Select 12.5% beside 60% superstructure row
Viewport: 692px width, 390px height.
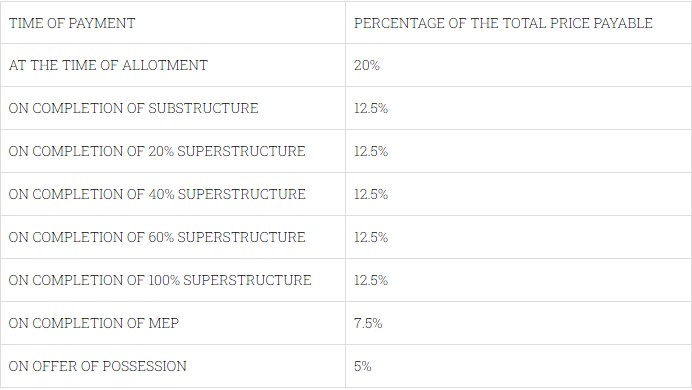tap(371, 237)
